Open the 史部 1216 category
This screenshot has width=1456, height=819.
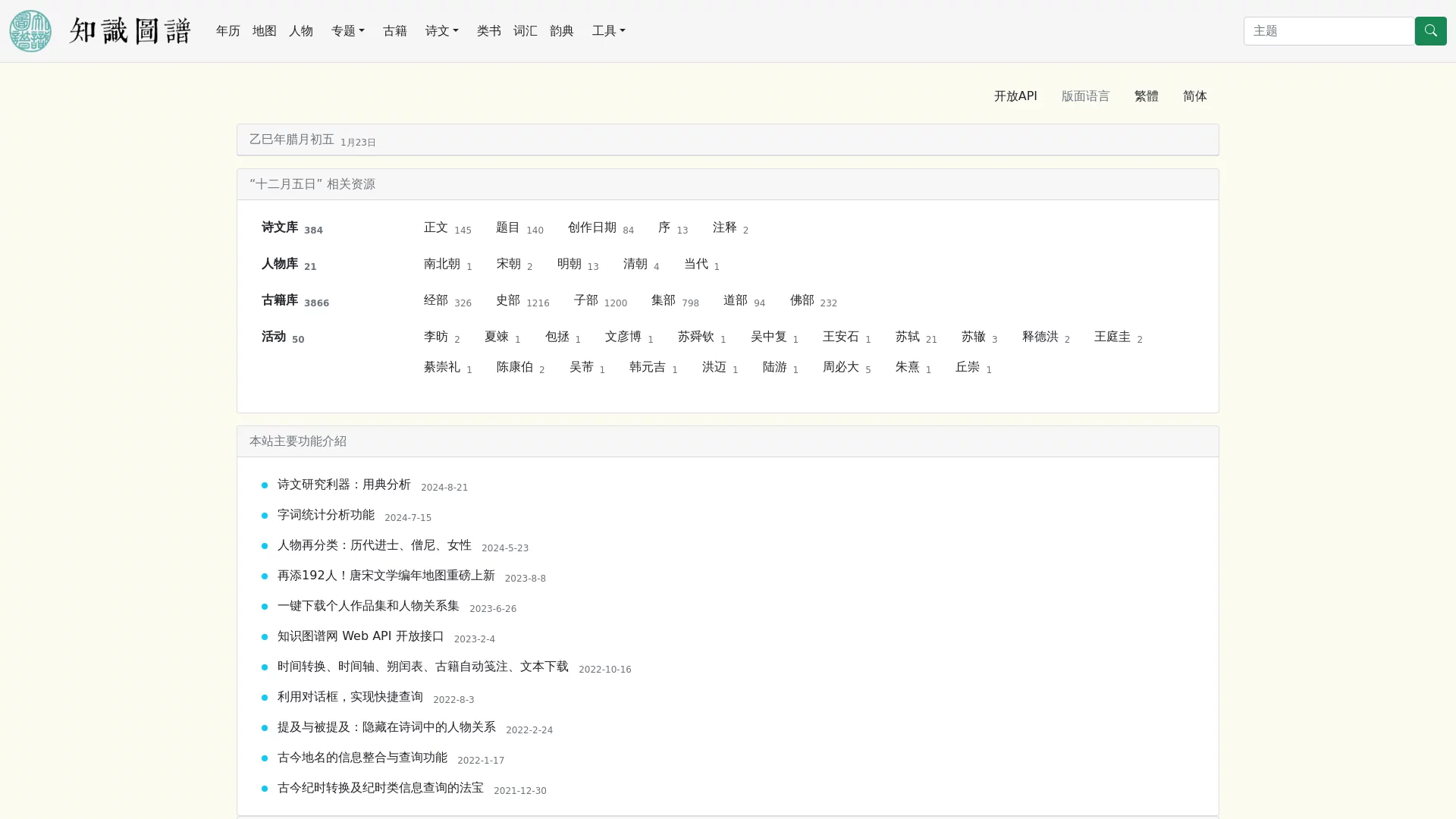pos(507,300)
